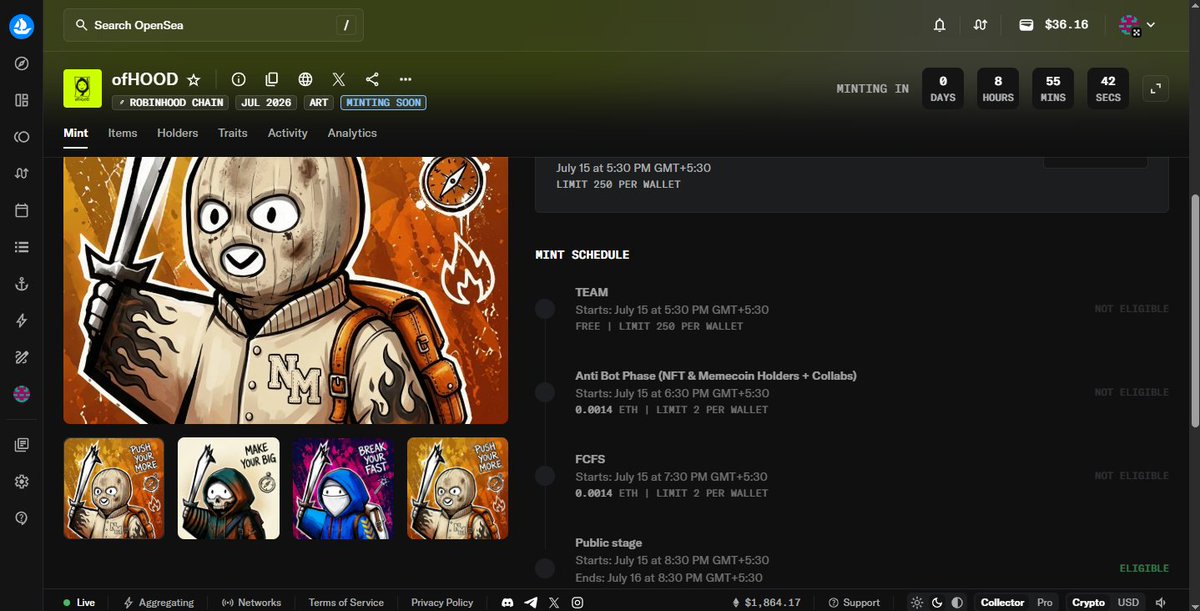Switch to the Activity tab
The height and width of the screenshot is (611, 1200).
point(288,133)
